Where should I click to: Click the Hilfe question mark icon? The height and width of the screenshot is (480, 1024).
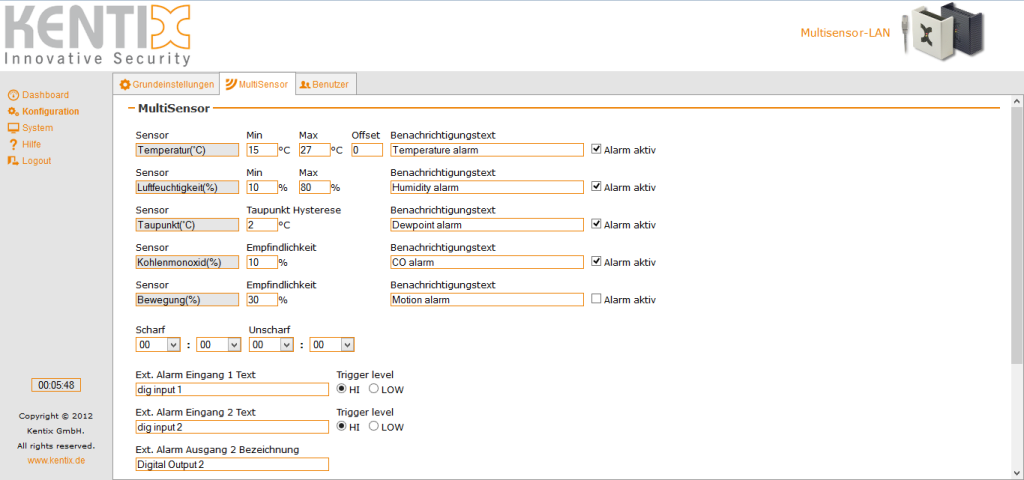point(13,144)
